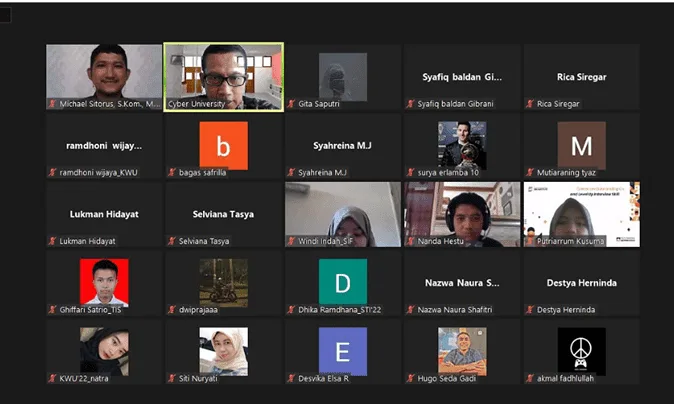
Task: Click muted mic icon beside Michael Sitorus
Action: tap(52, 104)
